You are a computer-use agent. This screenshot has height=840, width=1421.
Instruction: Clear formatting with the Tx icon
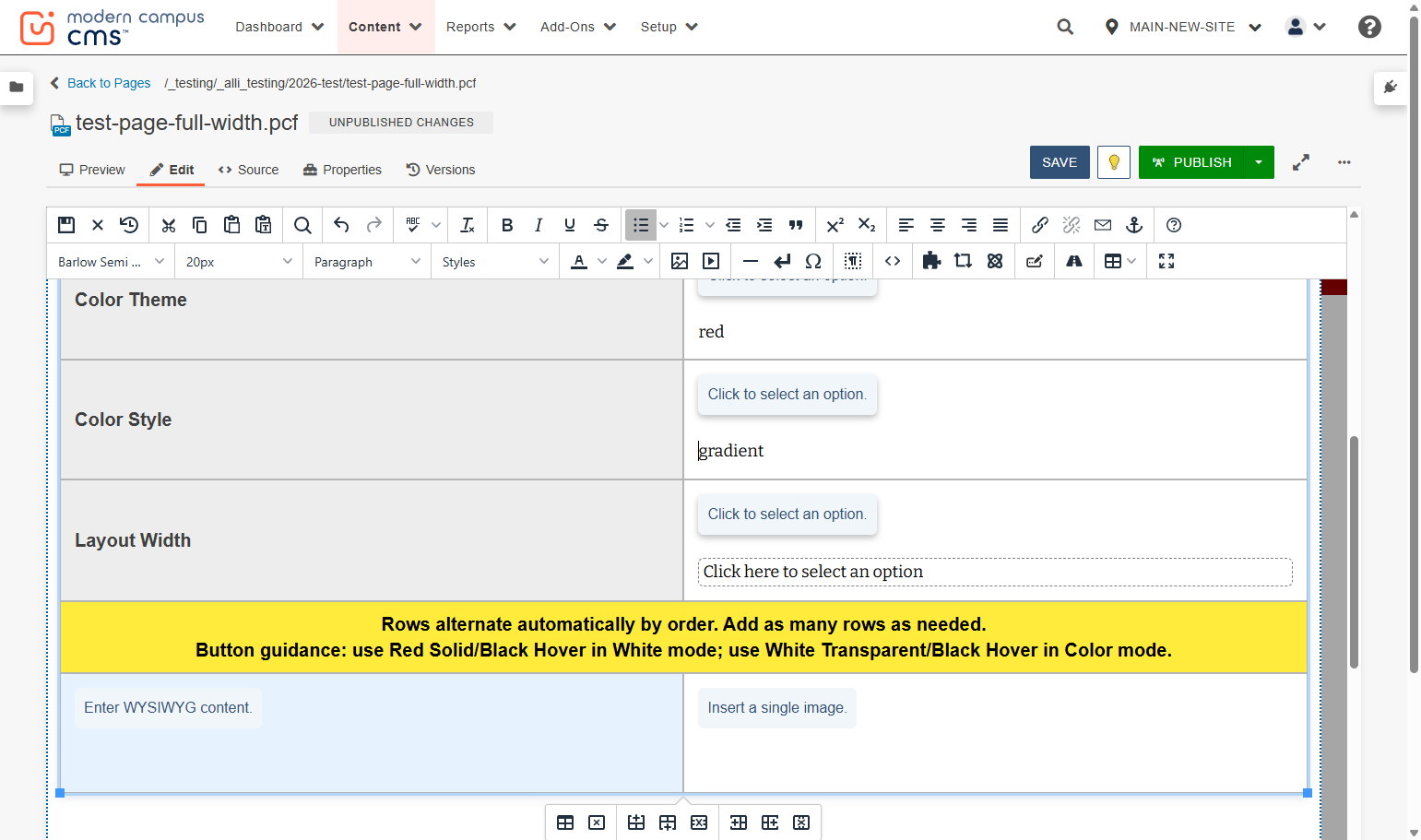pos(468,225)
